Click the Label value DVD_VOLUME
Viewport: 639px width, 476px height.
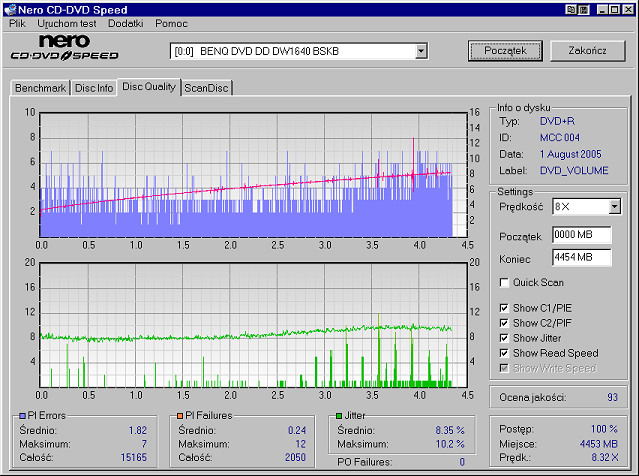574,171
